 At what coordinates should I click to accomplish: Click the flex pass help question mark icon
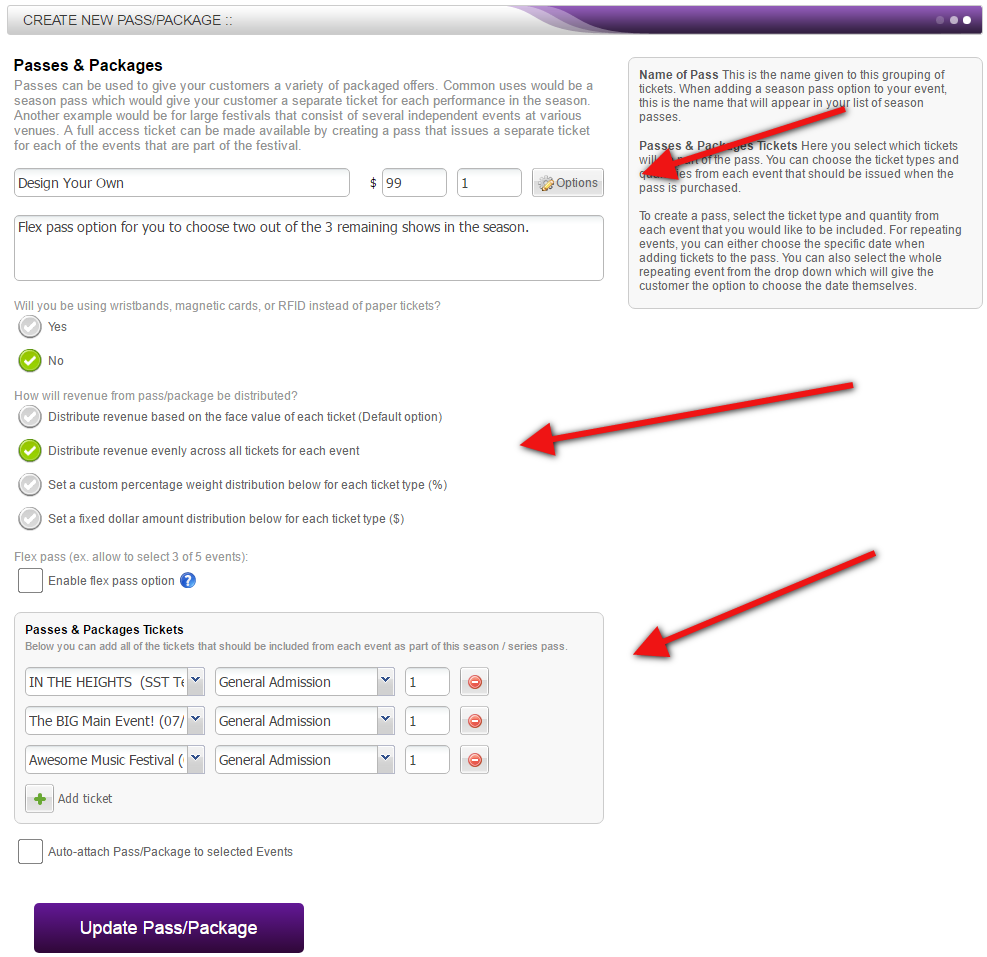(187, 580)
